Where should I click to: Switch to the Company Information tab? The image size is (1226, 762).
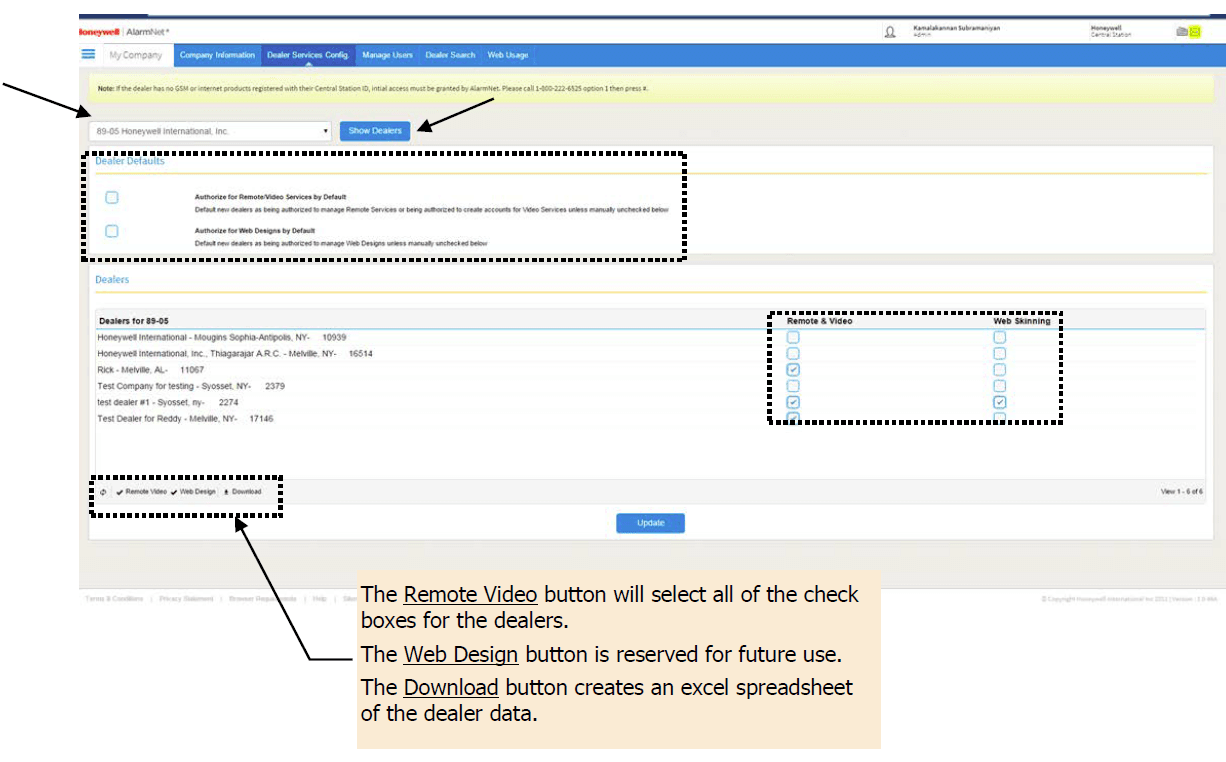tap(217, 55)
